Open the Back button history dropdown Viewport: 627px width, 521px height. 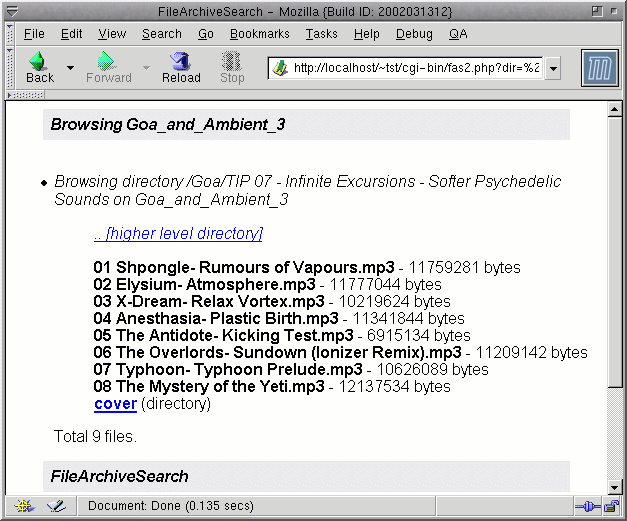(70, 68)
